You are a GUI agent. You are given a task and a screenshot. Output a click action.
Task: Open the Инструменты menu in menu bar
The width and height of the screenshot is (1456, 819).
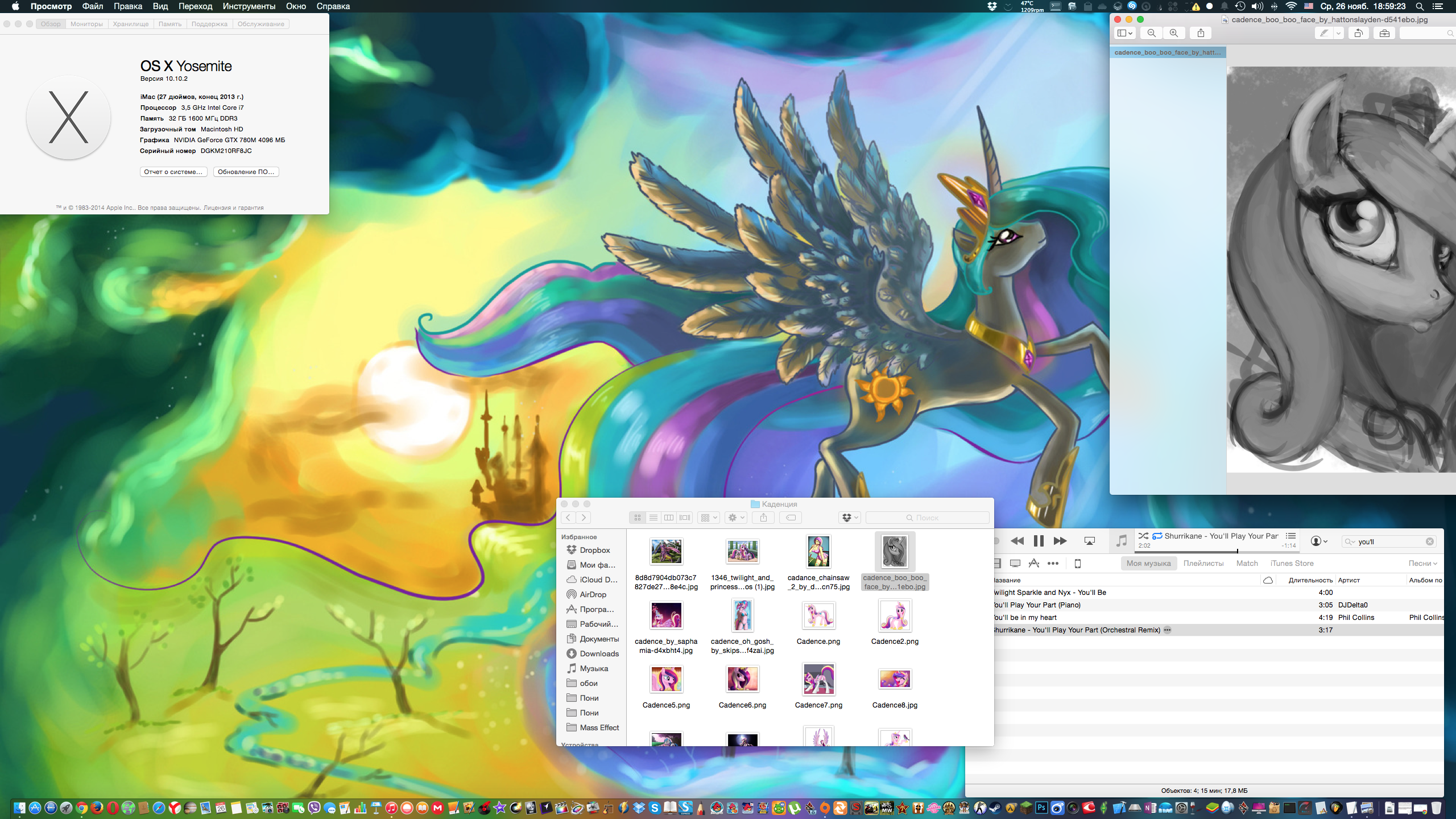click(x=249, y=6)
